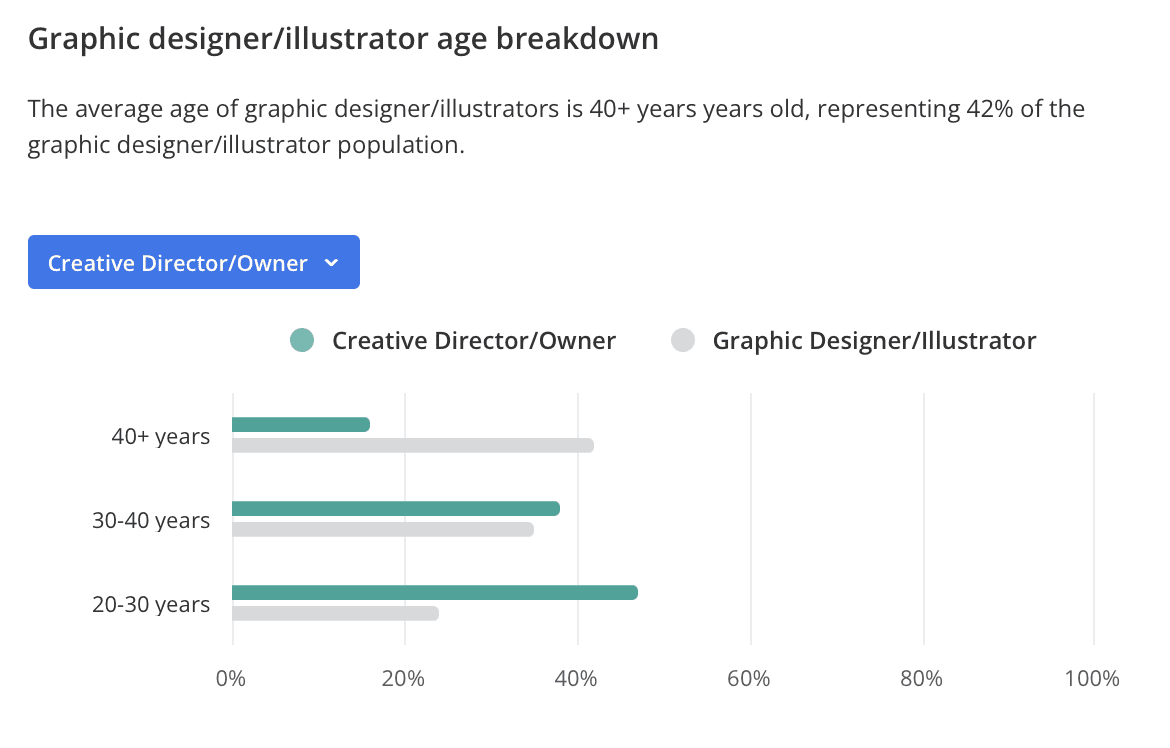
Task: Toggle the Creative Director/Owner legend label
Action: coord(474,340)
